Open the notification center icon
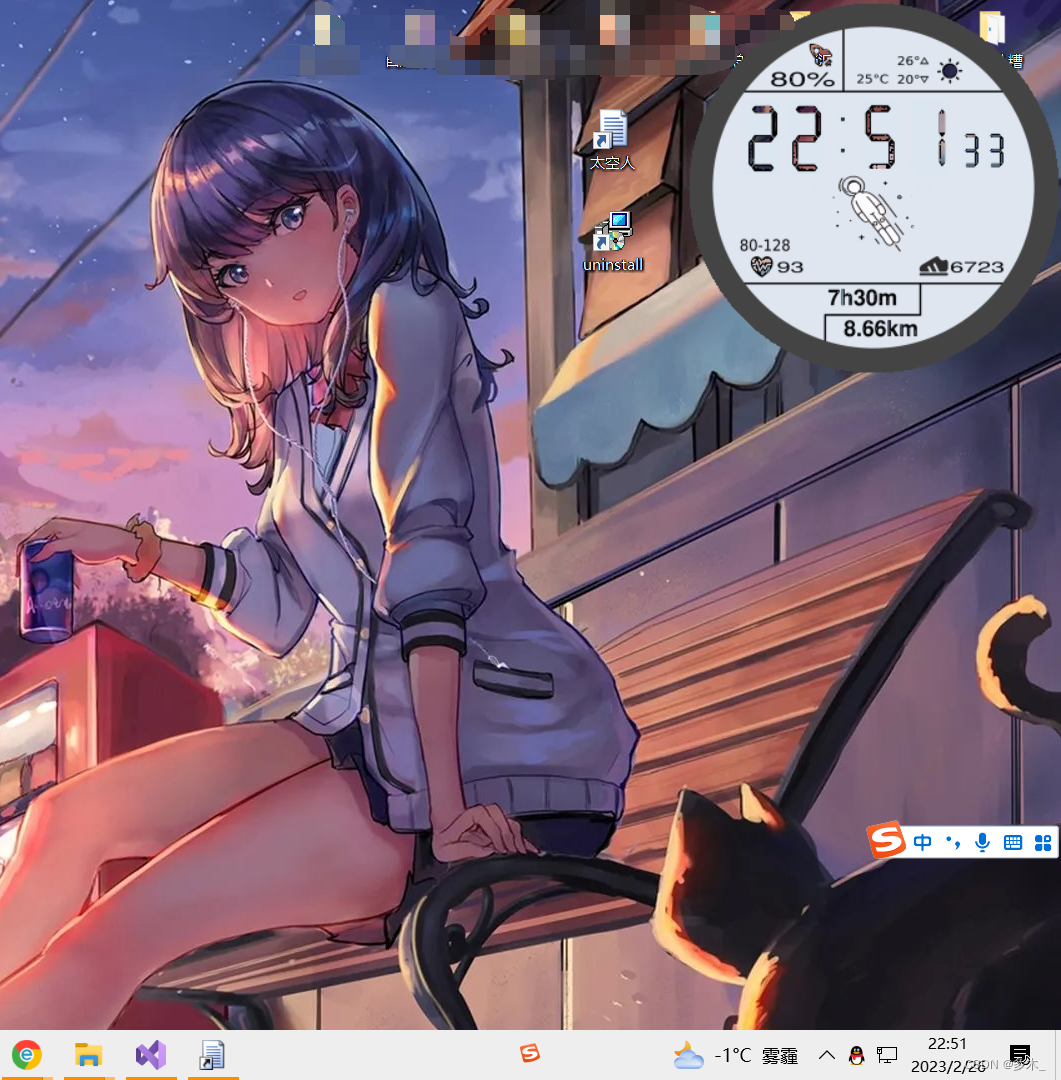 (x=1020, y=1055)
